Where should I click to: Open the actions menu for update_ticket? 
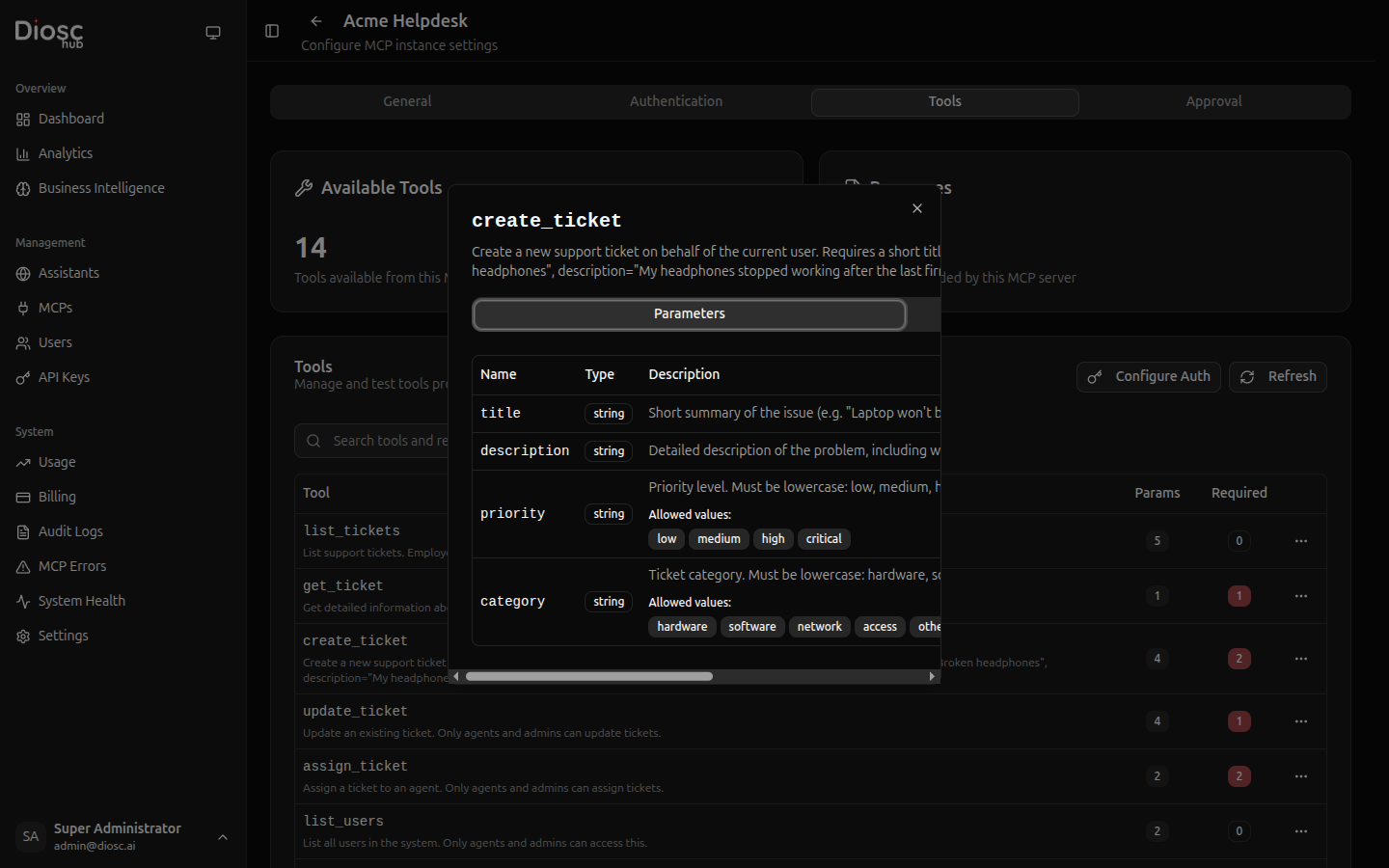1300,720
